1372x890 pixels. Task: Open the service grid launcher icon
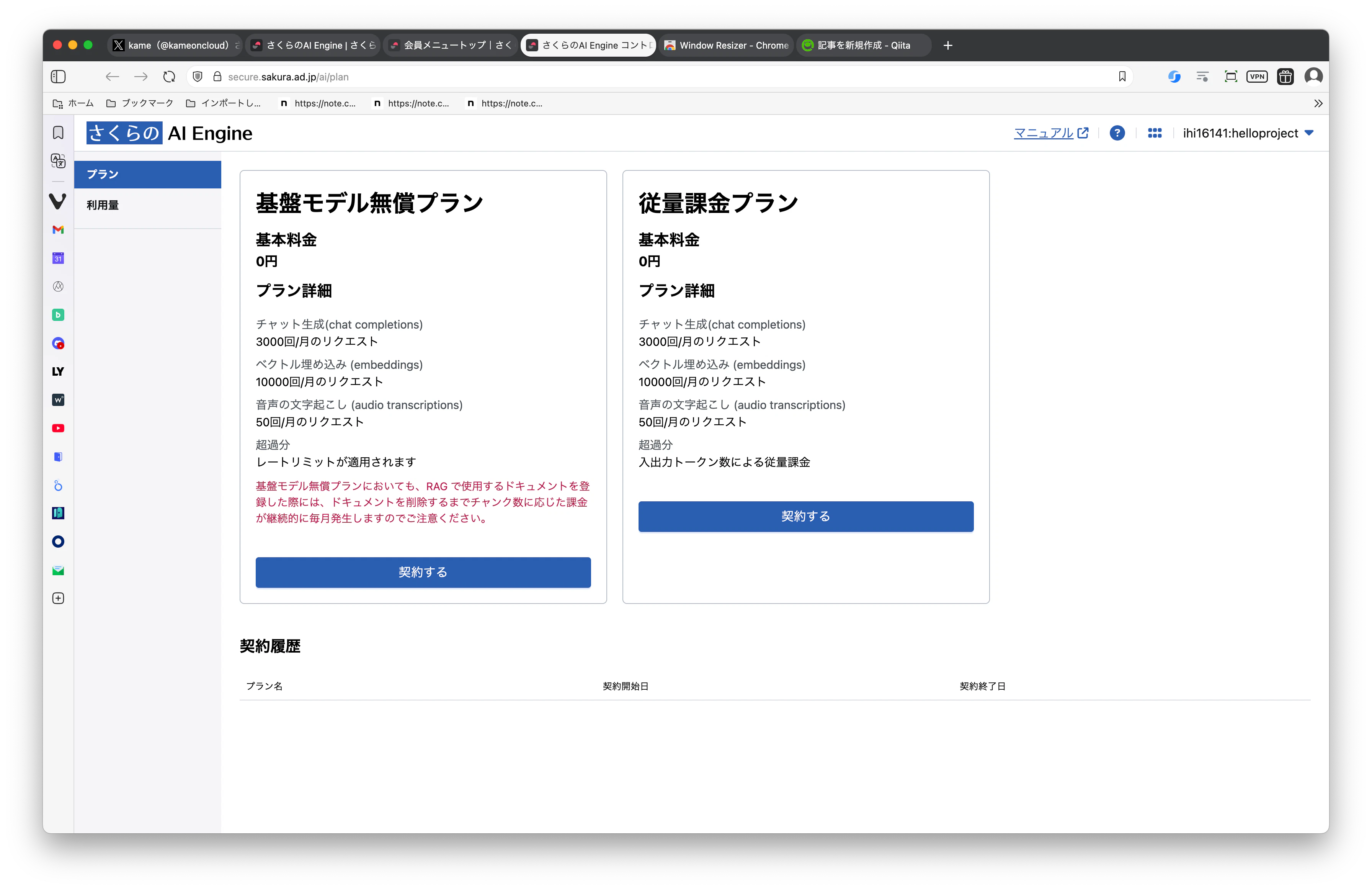click(x=1154, y=133)
